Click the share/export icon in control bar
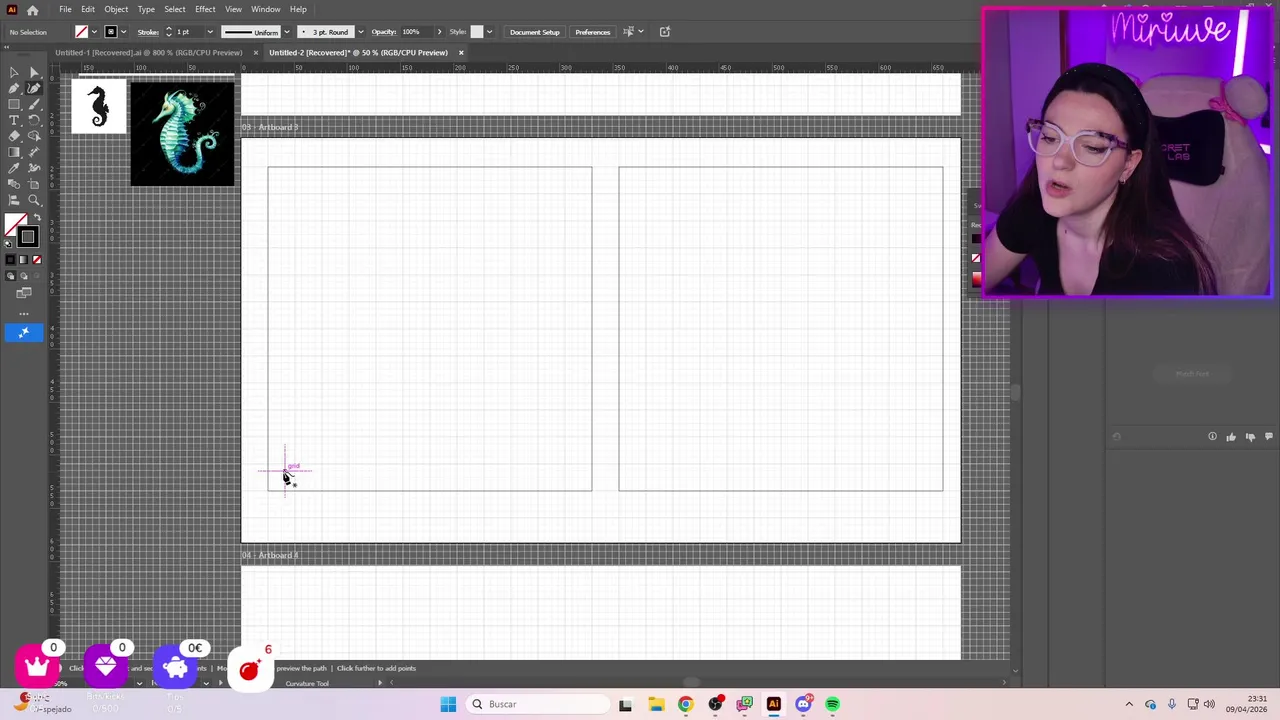 point(664,32)
